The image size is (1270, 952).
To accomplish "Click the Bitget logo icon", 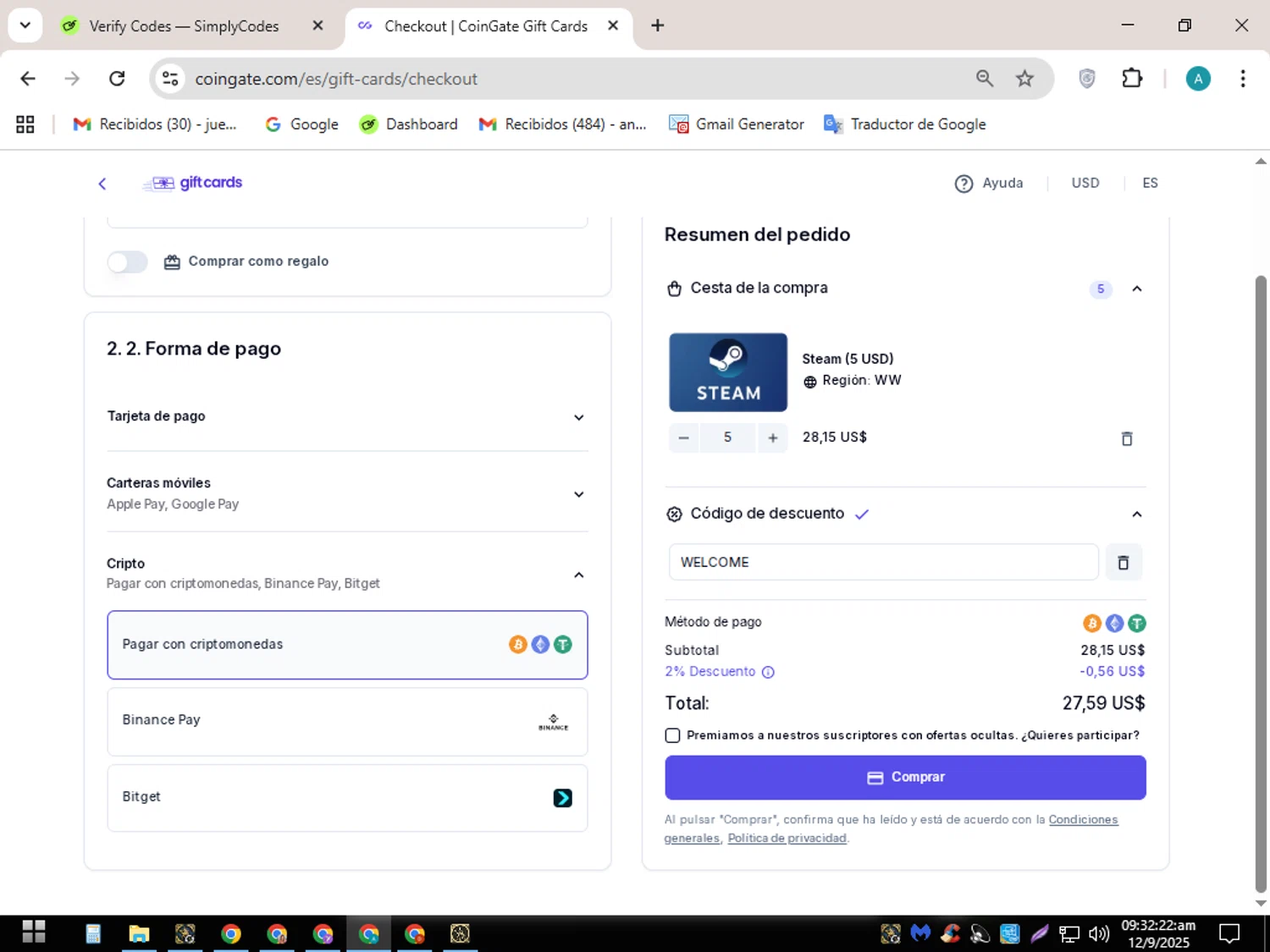I will 562,798.
